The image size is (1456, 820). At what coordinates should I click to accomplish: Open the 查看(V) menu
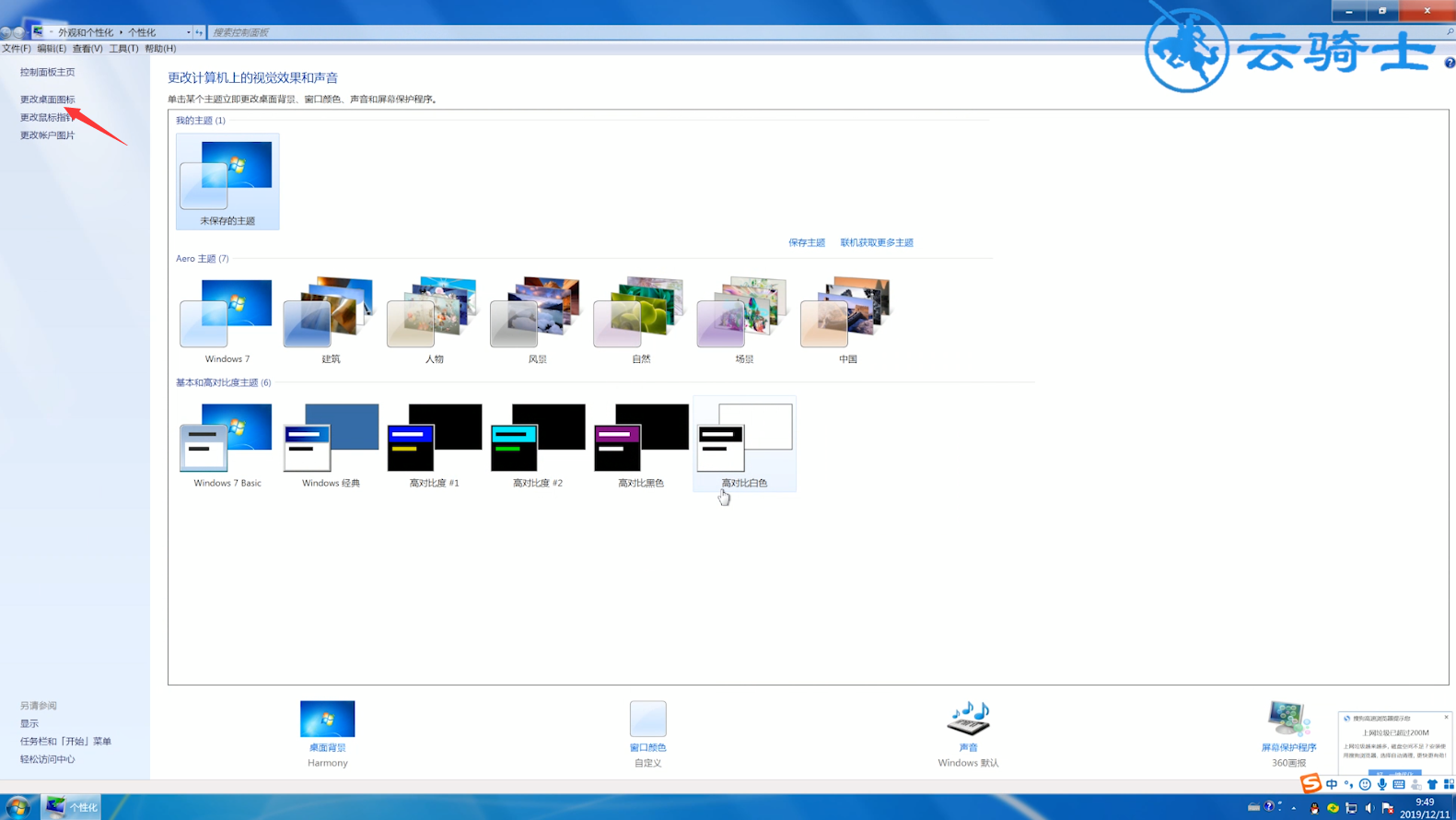[87, 49]
